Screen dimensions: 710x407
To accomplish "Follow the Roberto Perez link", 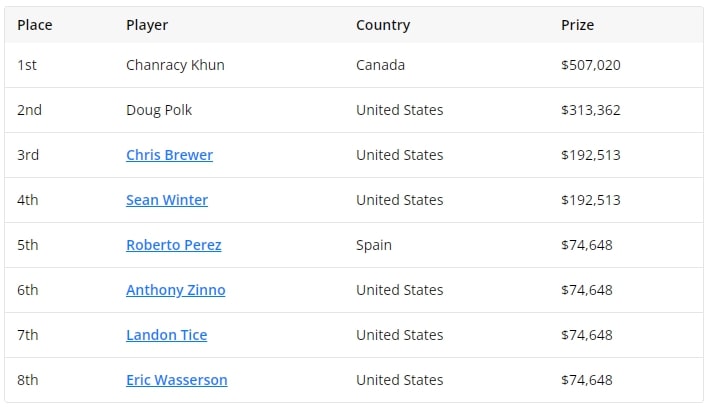I will click(174, 245).
